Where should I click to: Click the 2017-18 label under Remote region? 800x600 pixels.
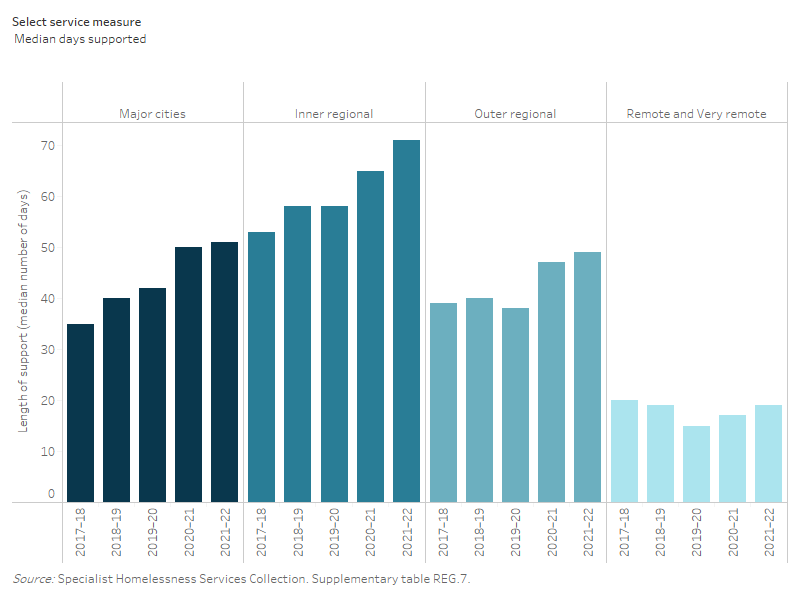[x=624, y=531]
